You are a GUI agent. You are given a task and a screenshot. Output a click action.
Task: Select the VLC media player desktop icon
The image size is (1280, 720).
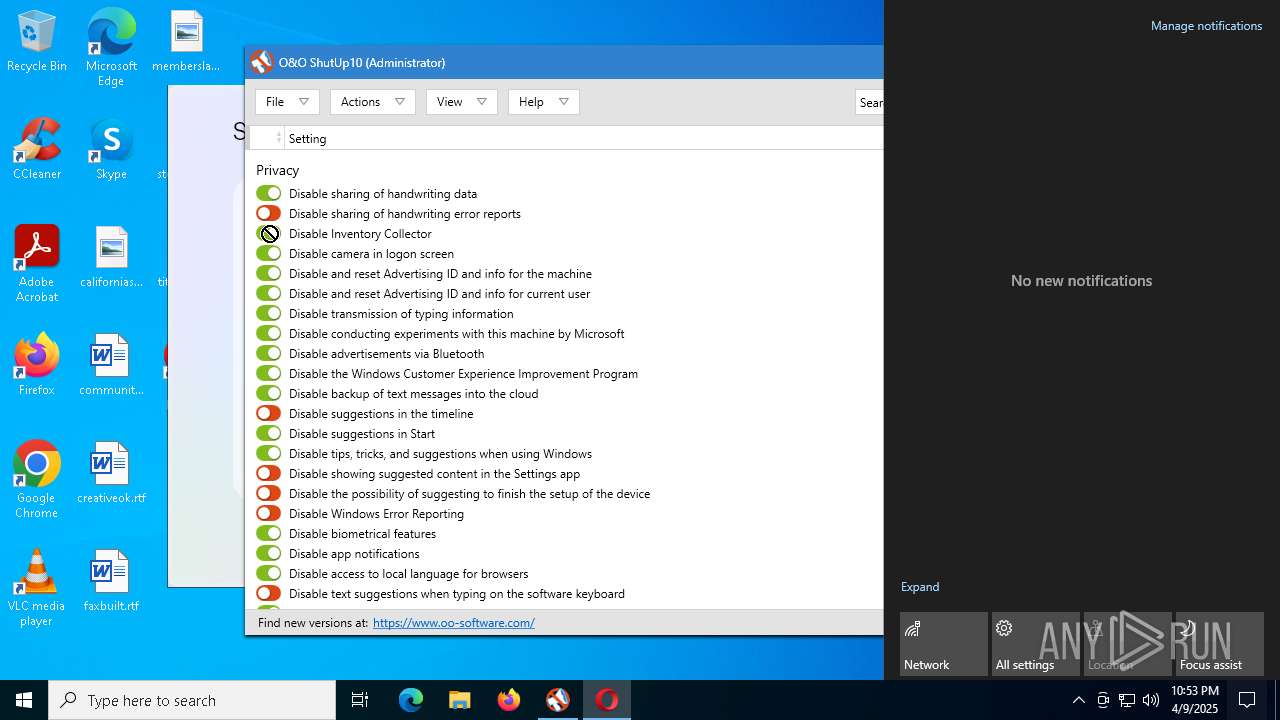[37, 588]
